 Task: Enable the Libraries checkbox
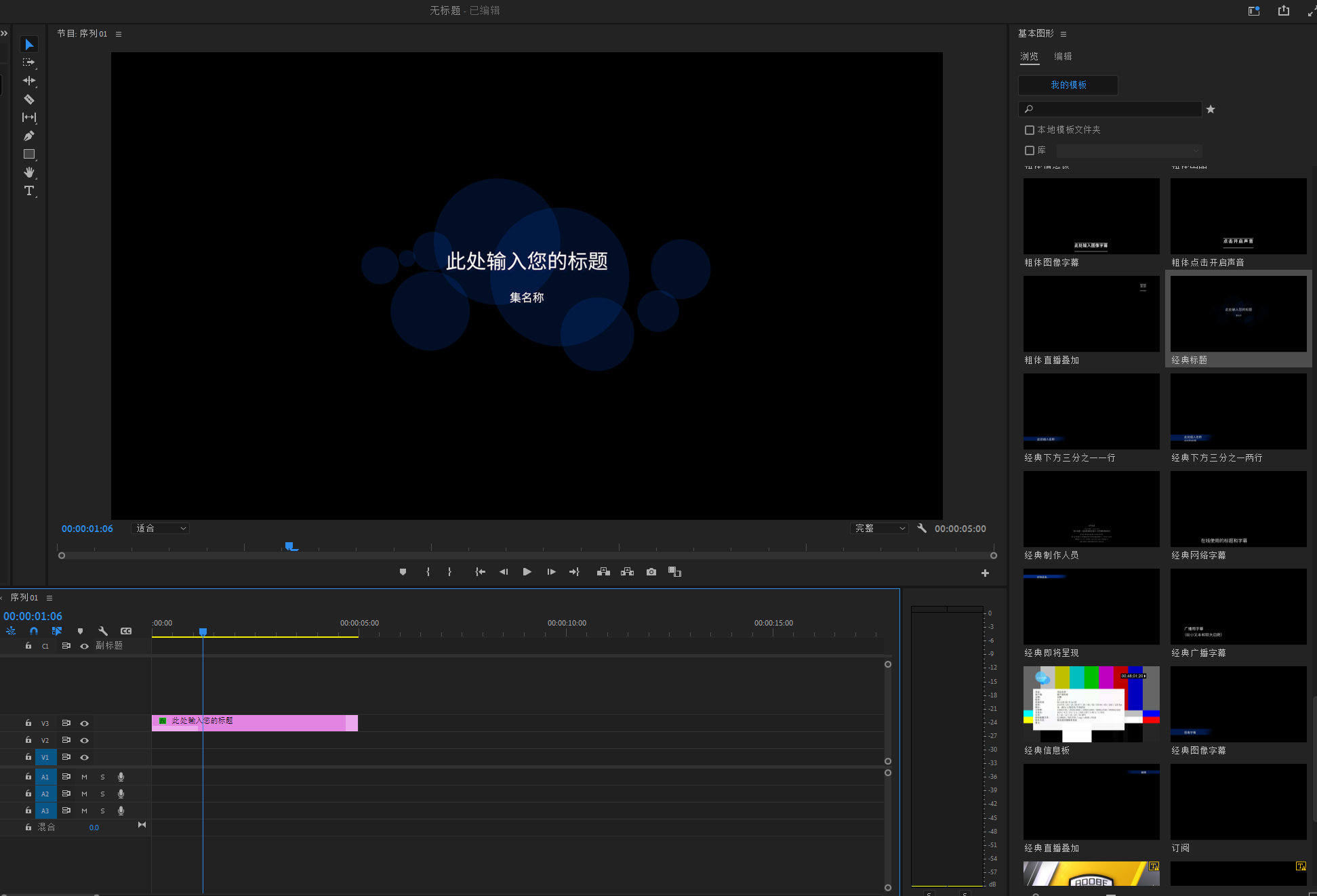pyautogui.click(x=1030, y=150)
